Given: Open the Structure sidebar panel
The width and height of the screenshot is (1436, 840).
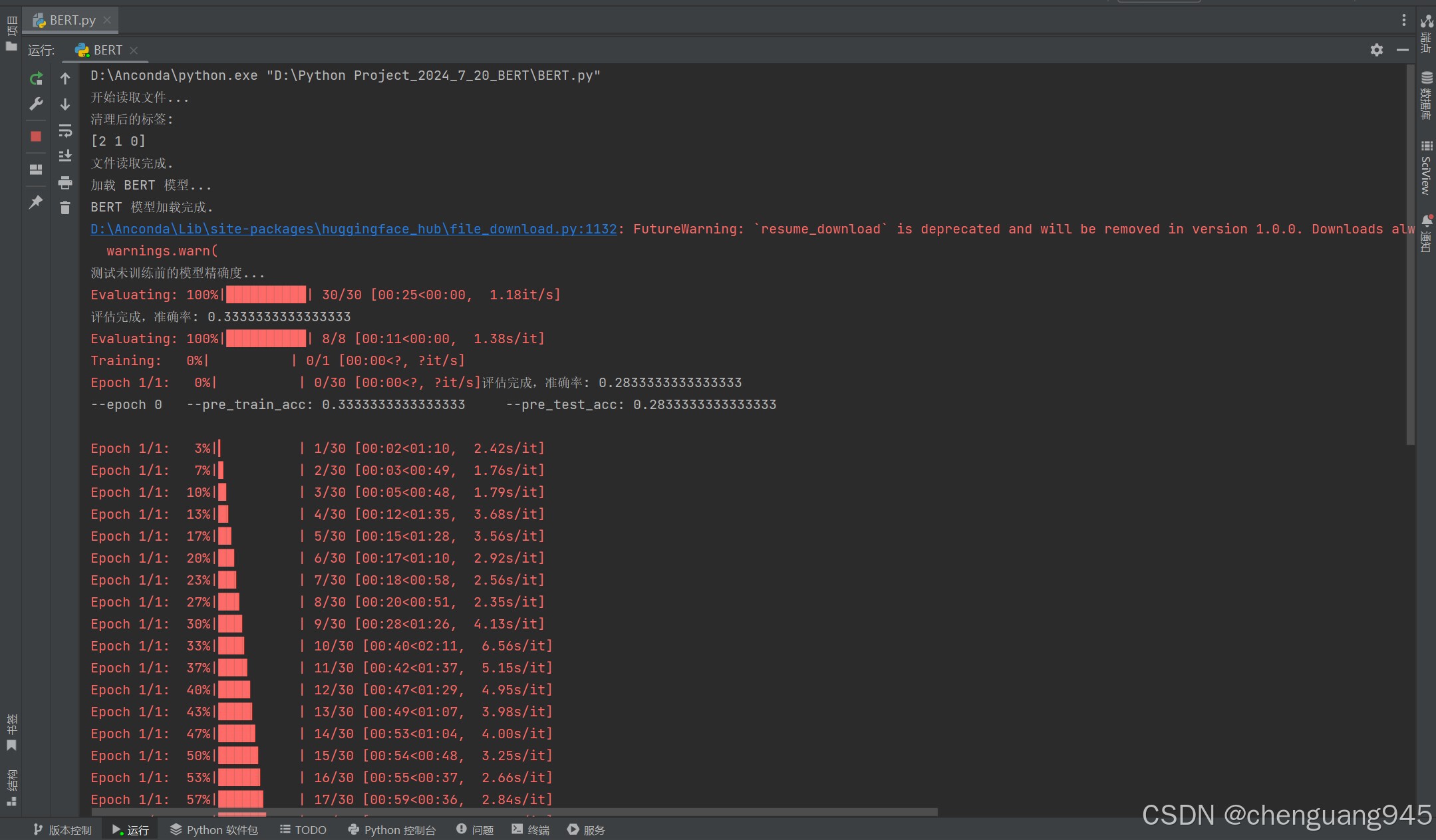Looking at the screenshot, I should 11,788.
